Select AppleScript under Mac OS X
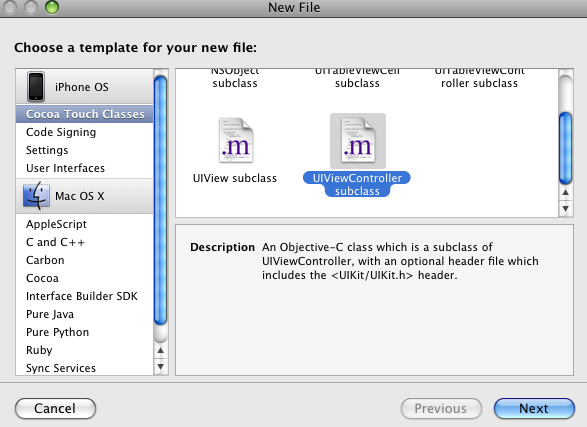 click(x=56, y=224)
